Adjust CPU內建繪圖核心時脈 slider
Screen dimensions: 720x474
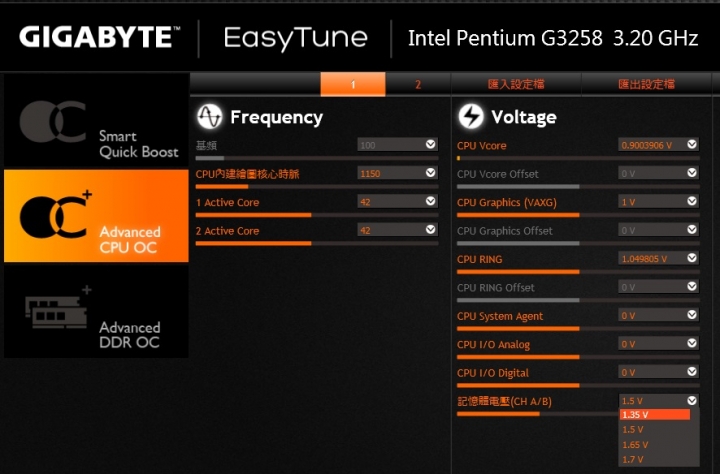point(317,186)
